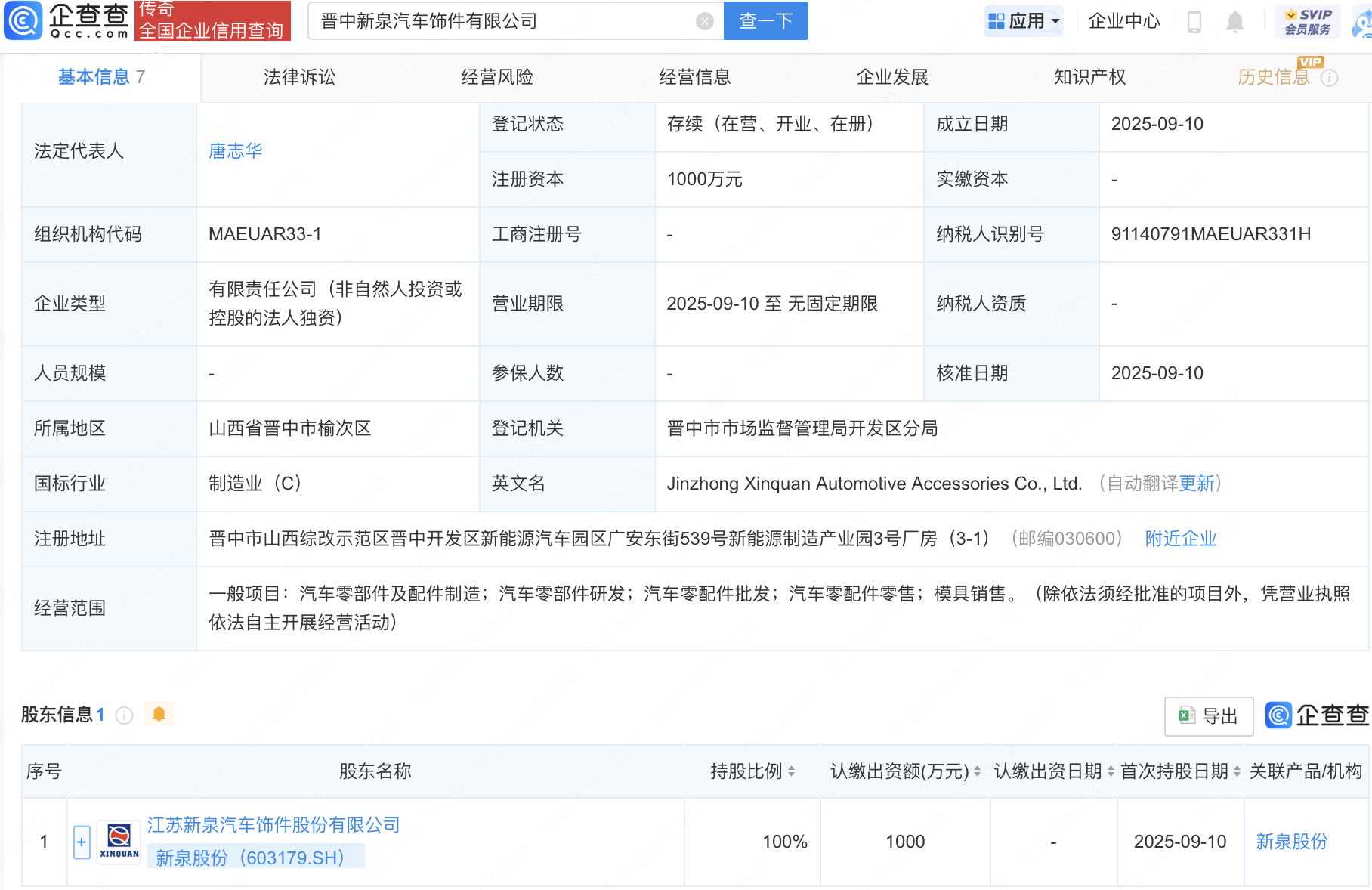Sort by 认缴出资日期 column arrows
1372x890 pixels.
[x=1111, y=771]
